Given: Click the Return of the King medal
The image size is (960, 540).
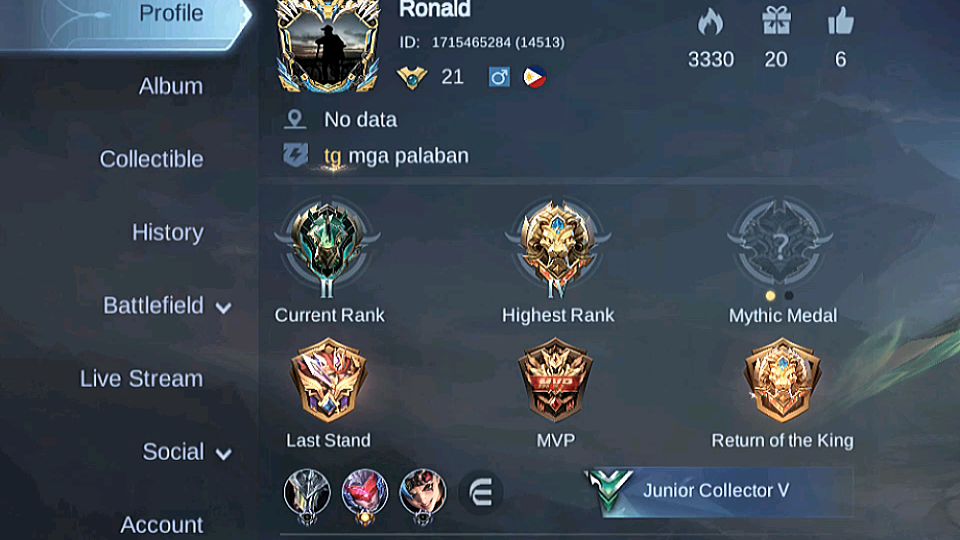Looking at the screenshot, I should (782, 380).
